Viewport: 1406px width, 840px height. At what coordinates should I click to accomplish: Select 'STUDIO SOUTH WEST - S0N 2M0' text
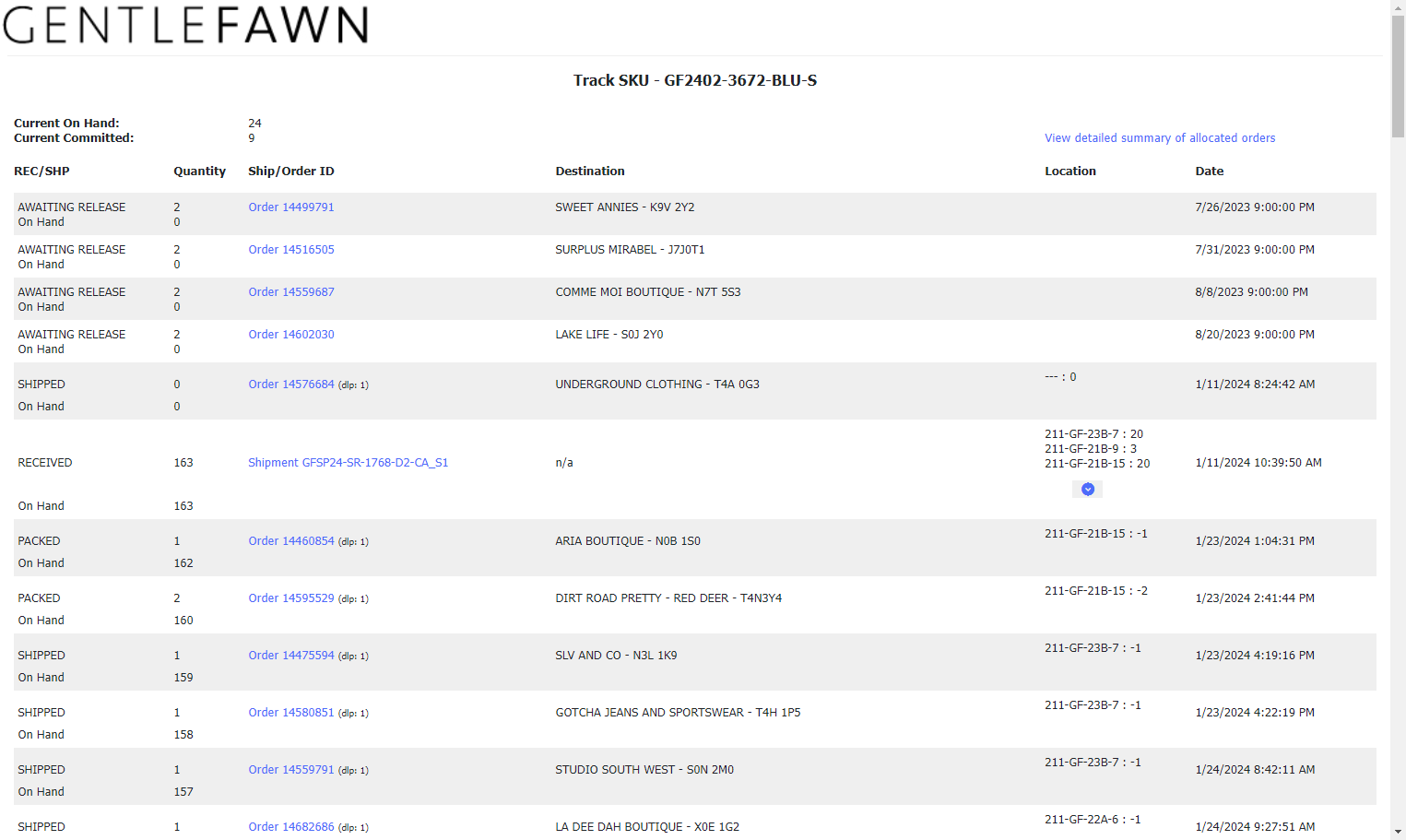click(644, 770)
